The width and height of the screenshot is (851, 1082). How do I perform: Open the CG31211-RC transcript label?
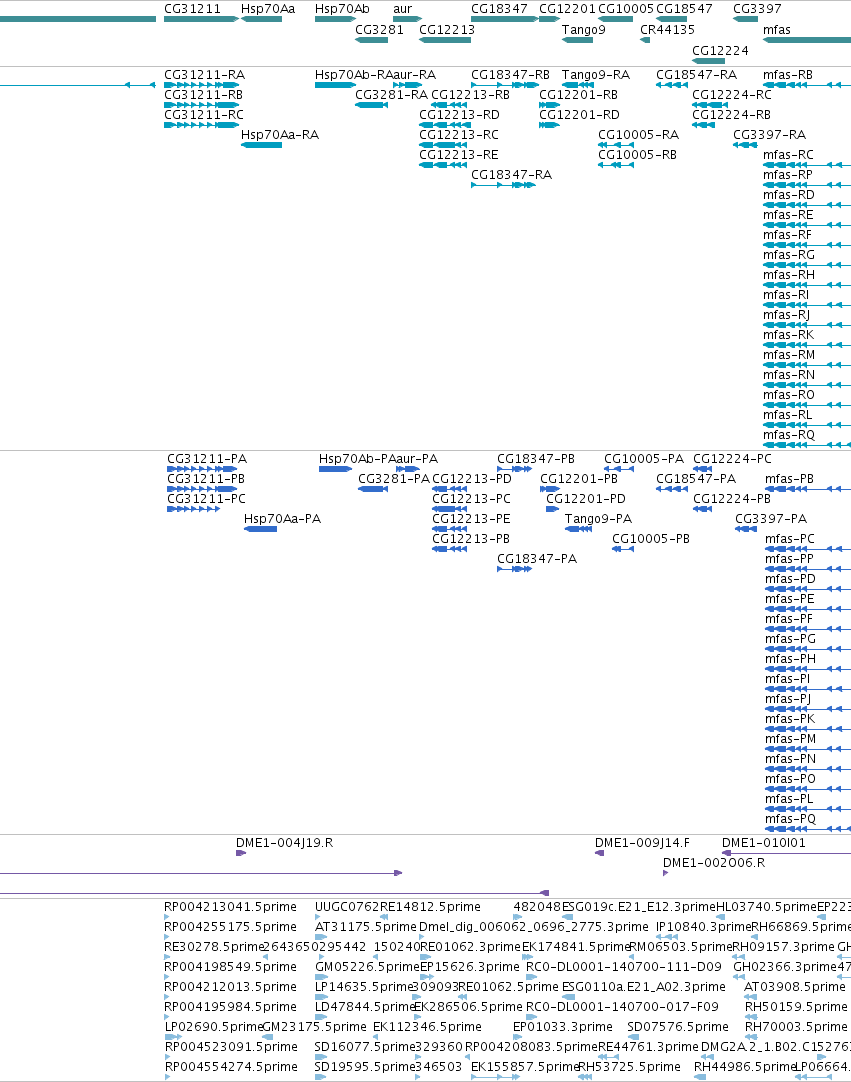(x=204, y=115)
